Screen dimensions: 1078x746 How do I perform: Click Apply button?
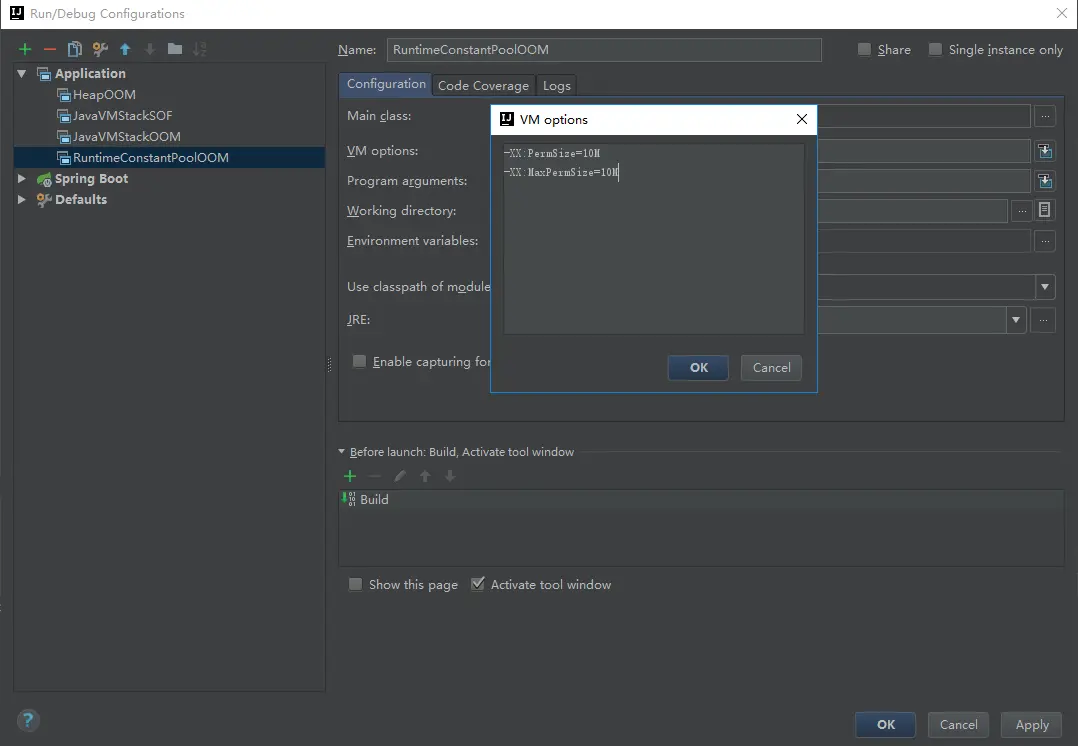point(1032,725)
